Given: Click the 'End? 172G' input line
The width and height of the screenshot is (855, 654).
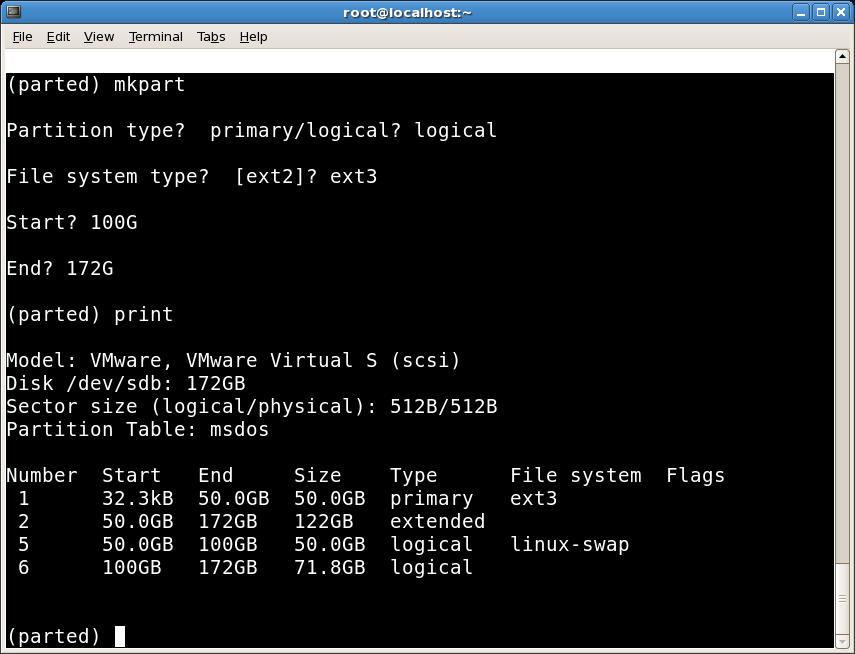Looking at the screenshot, I should pos(58,268).
